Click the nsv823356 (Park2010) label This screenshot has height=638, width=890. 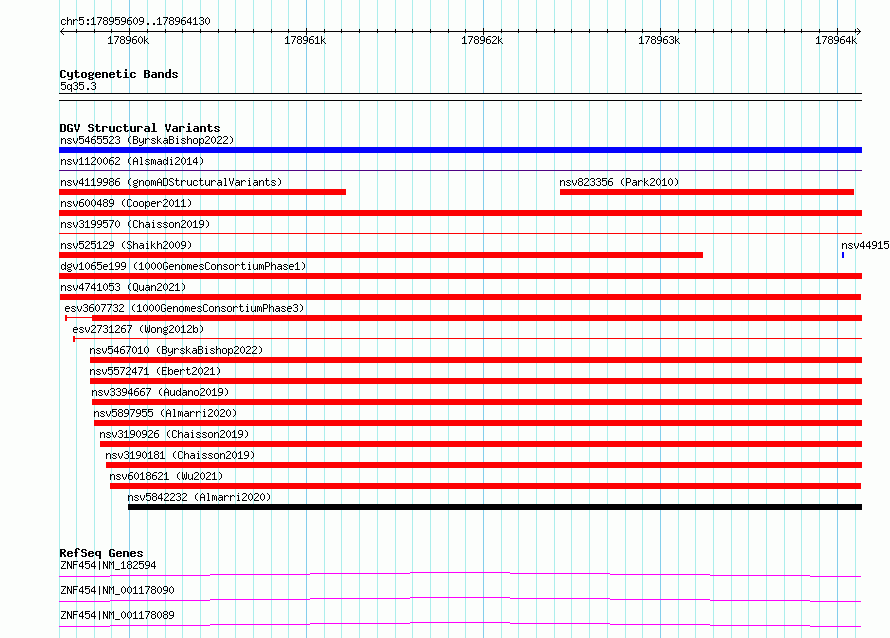pos(619,182)
